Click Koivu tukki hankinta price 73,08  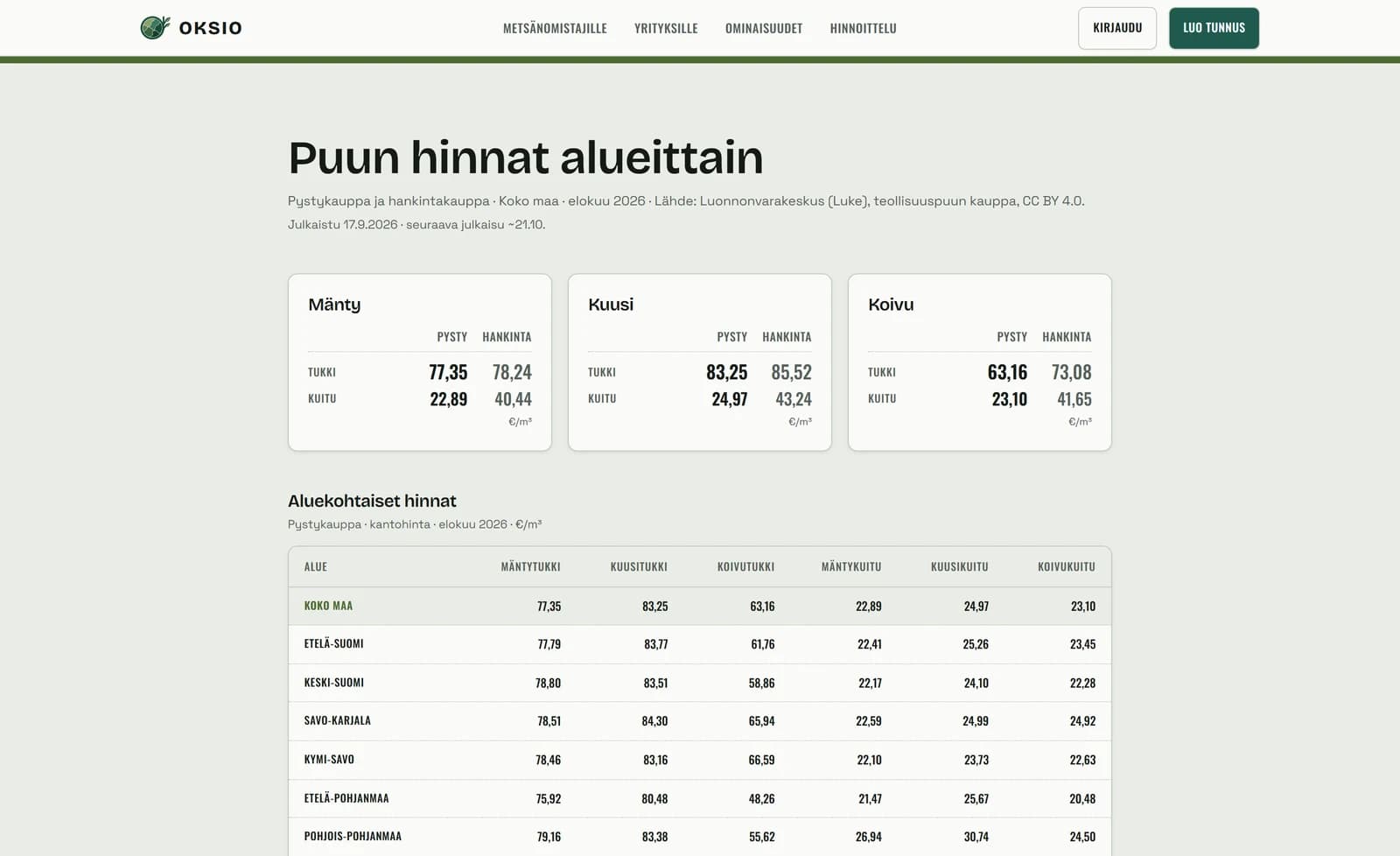pos(1071,372)
